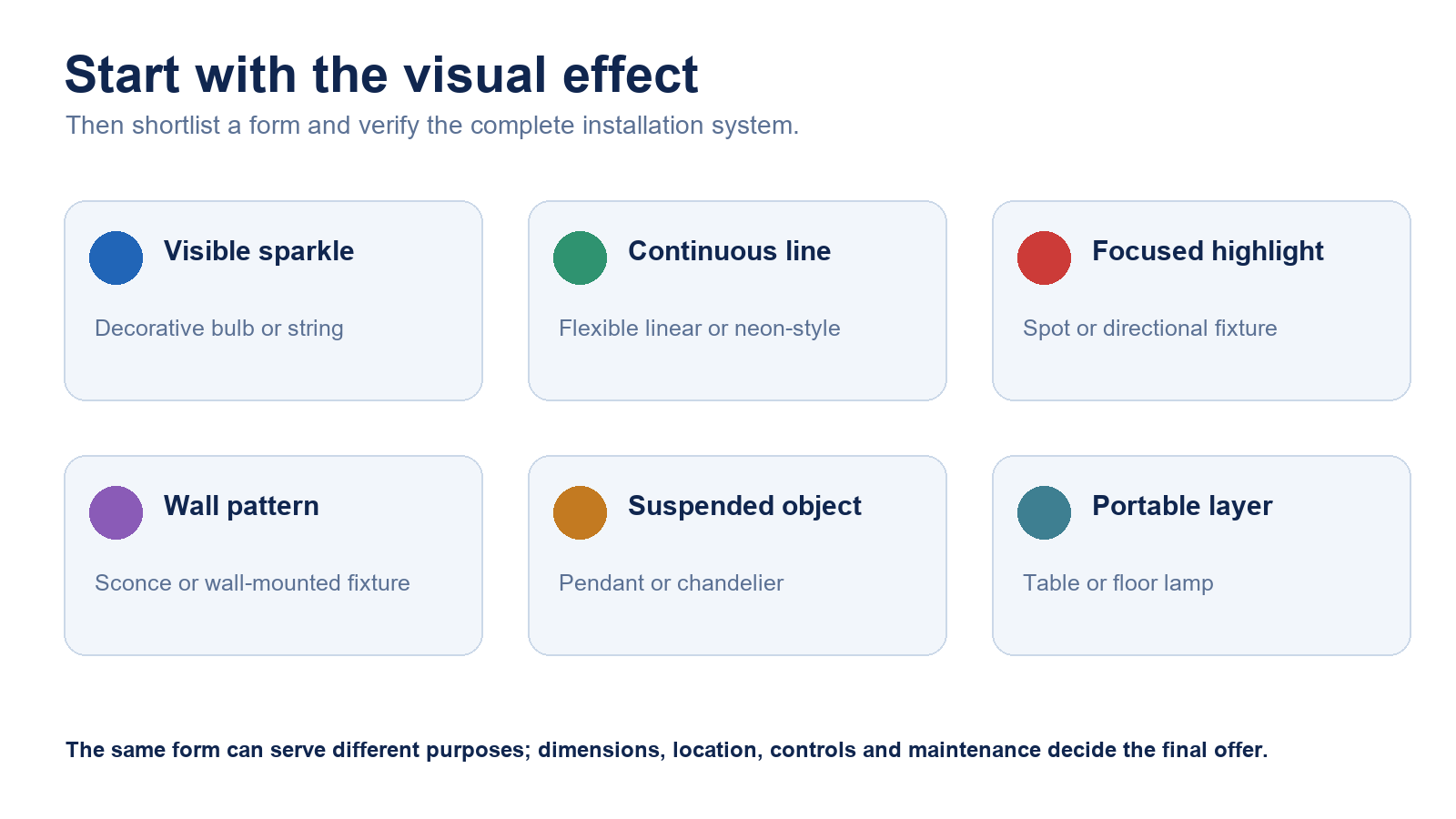The height and width of the screenshot is (819, 1456).
Task: Select the teal circle next to Portable layer
Action: click(x=1044, y=512)
